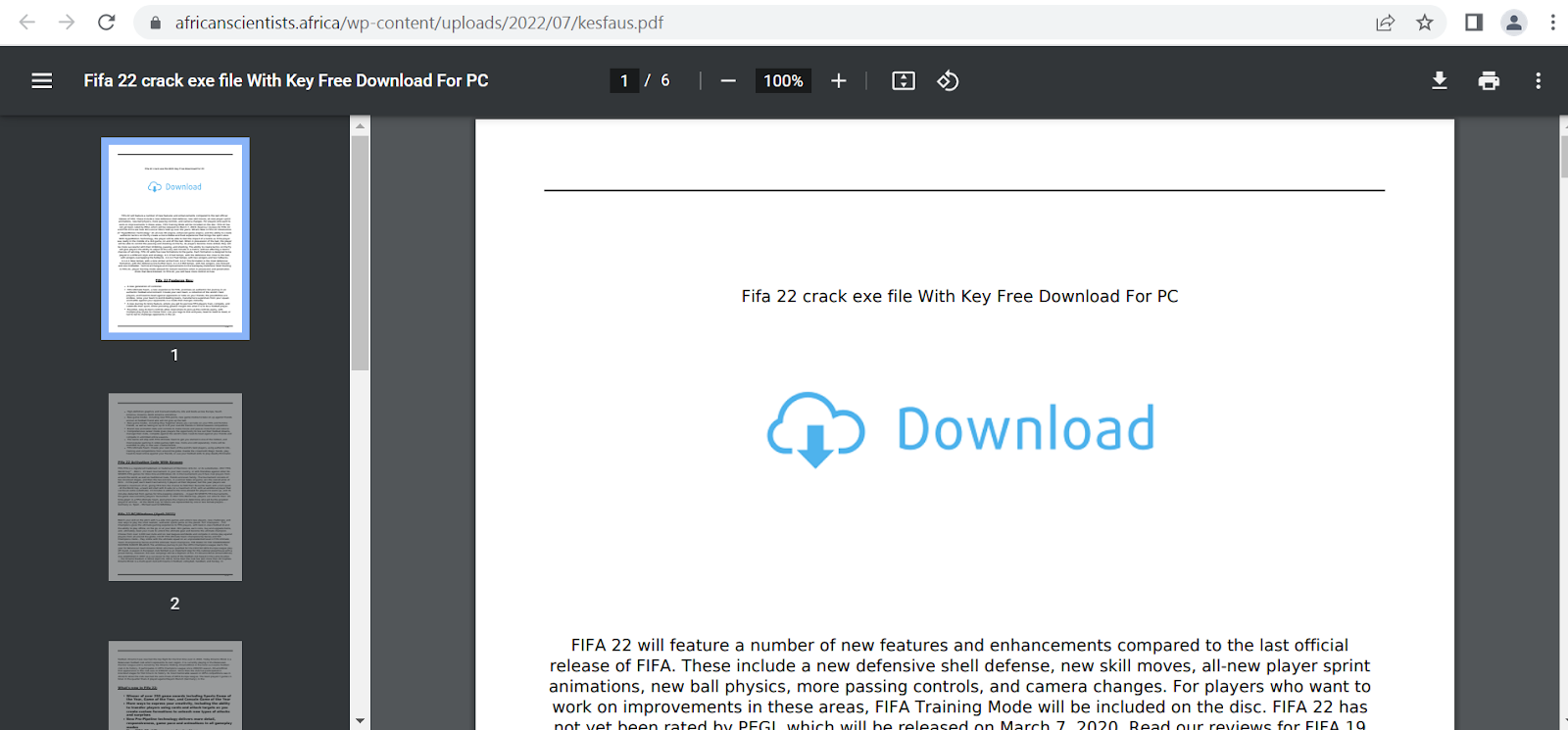Viewport: 1568px width, 730px height.
Task: Zoom in on the PDF
Action: point(839,80)
